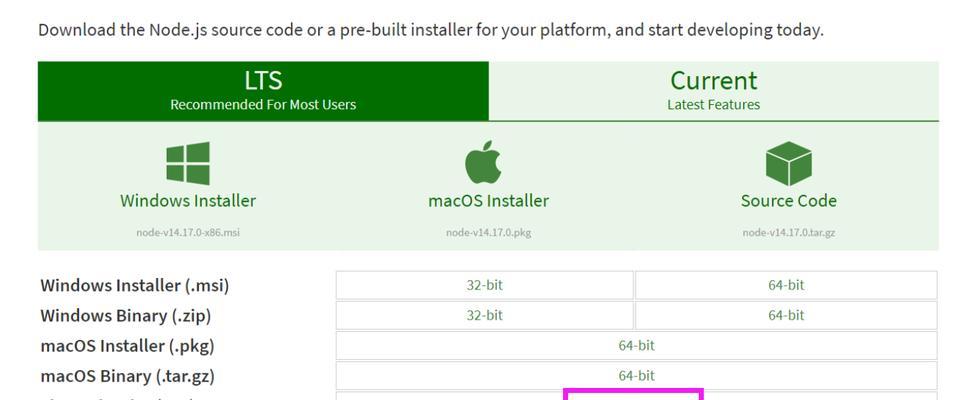Open the green macOS Installer heading link
This screenshot has height=400, width=976.
[489, 201]
